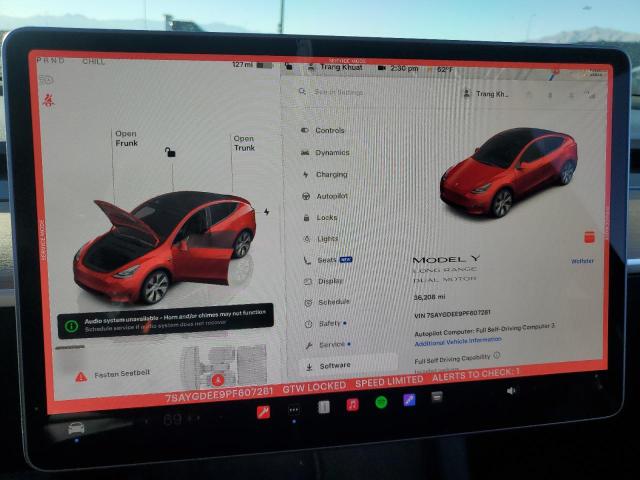This screenshot has width=640, height=480.
Task: Tap the seatbelt warning icon
Action: pos(48,100)
